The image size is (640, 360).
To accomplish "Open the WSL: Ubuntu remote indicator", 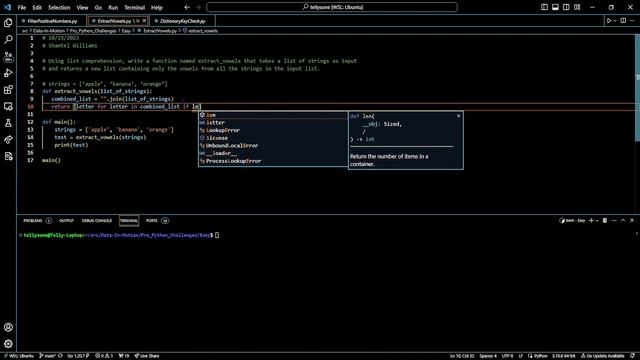I will (x=19, y=356).
